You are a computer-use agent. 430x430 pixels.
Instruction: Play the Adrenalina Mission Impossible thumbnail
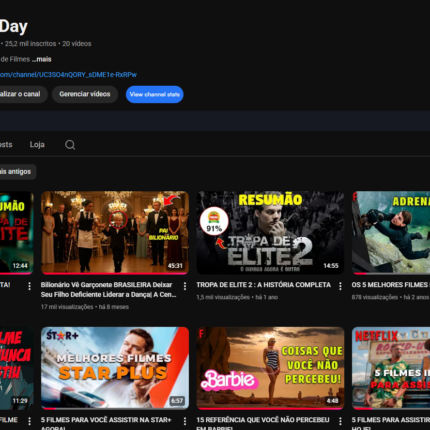coord(391,233)
